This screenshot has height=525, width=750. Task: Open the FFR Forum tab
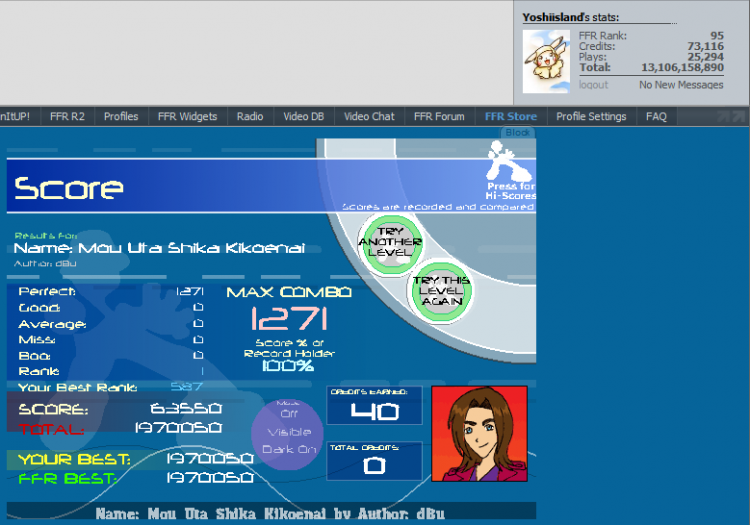[439, 116]
